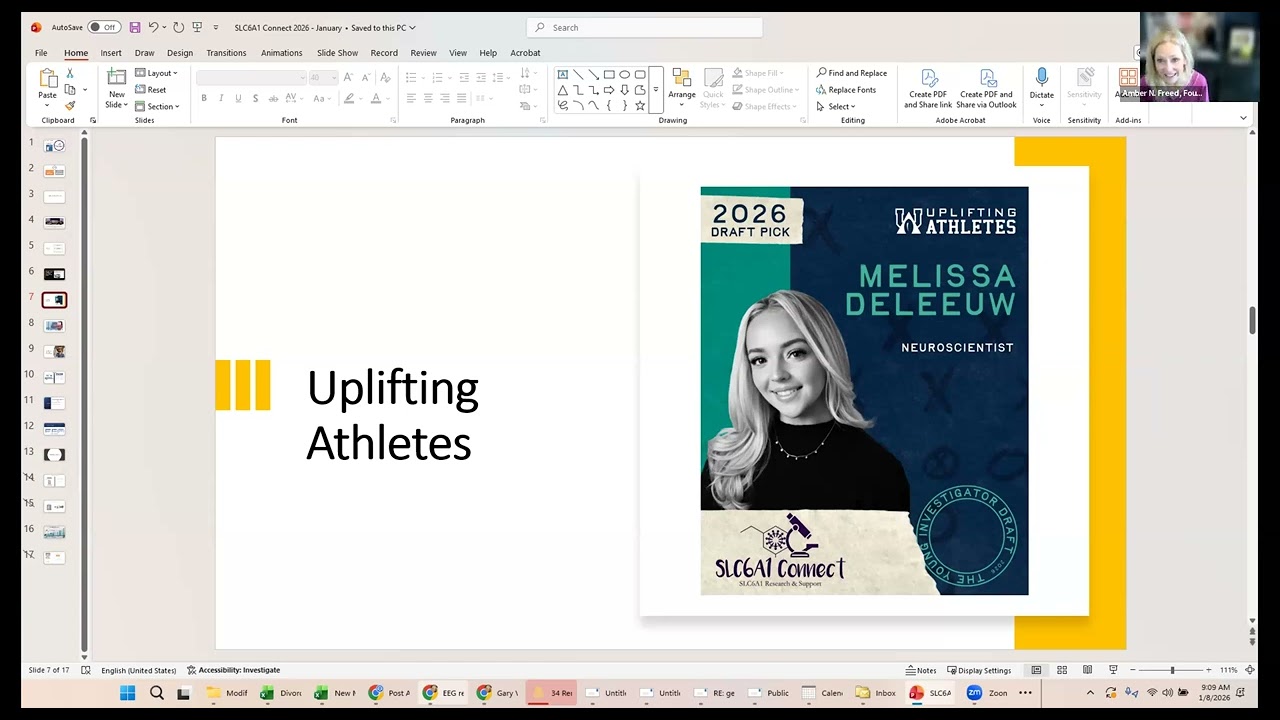This screenshot has width=1280, height=720.
Task: Click Clear All Formatting icon
Action: [385, 77]
